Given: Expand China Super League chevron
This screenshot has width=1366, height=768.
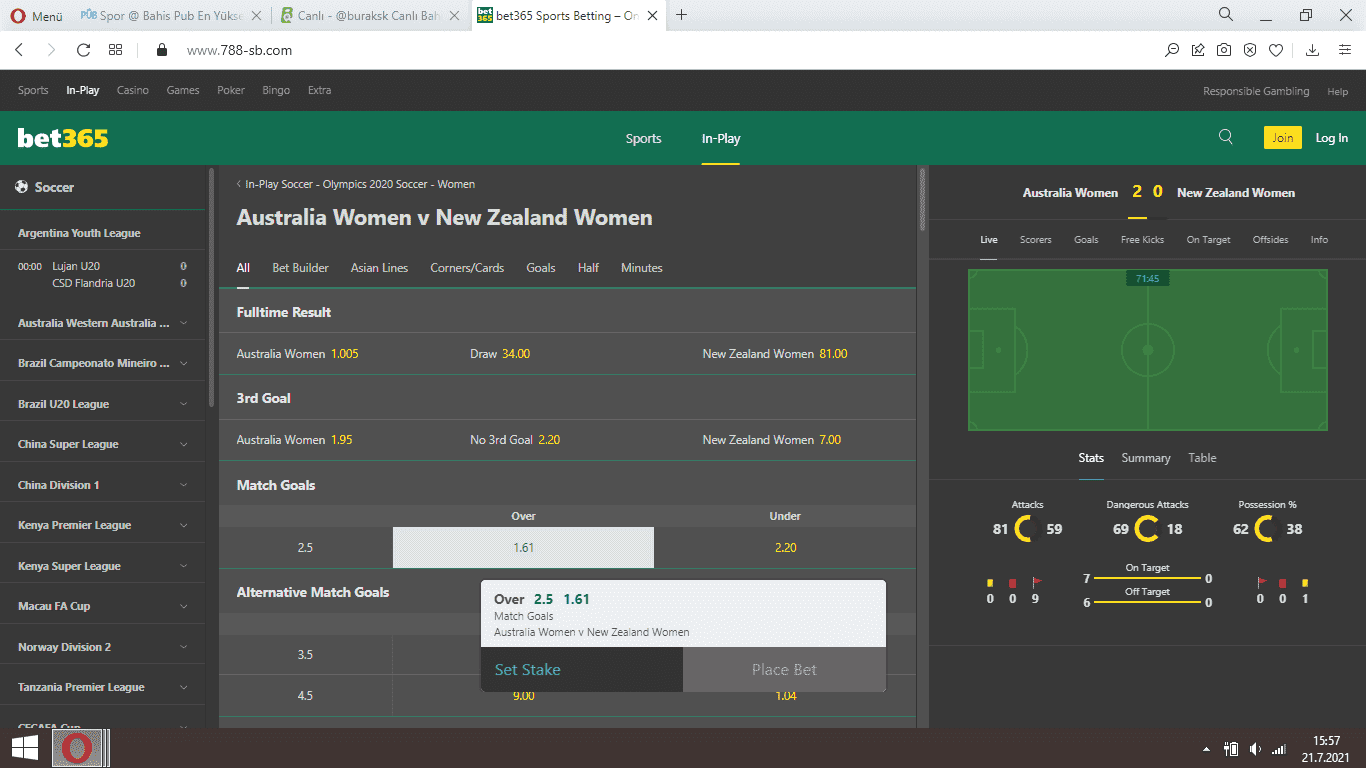Looking at the screenshot, I should 184,444.
